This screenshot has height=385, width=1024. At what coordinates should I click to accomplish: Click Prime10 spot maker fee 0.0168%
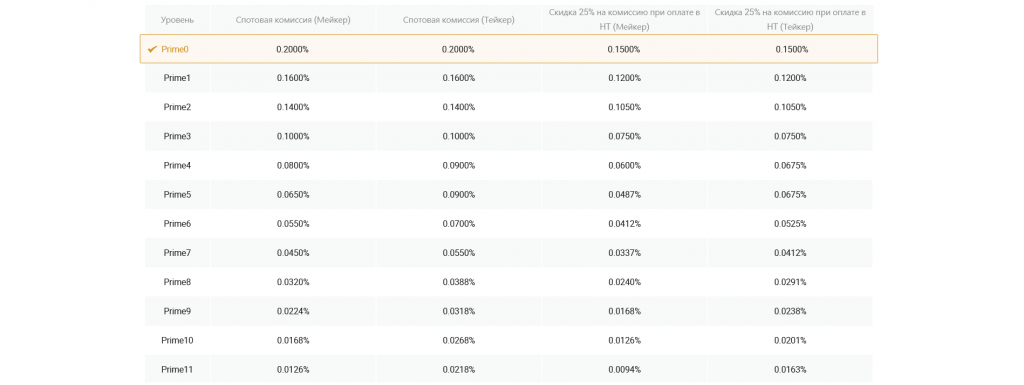(x=293, y=341)
